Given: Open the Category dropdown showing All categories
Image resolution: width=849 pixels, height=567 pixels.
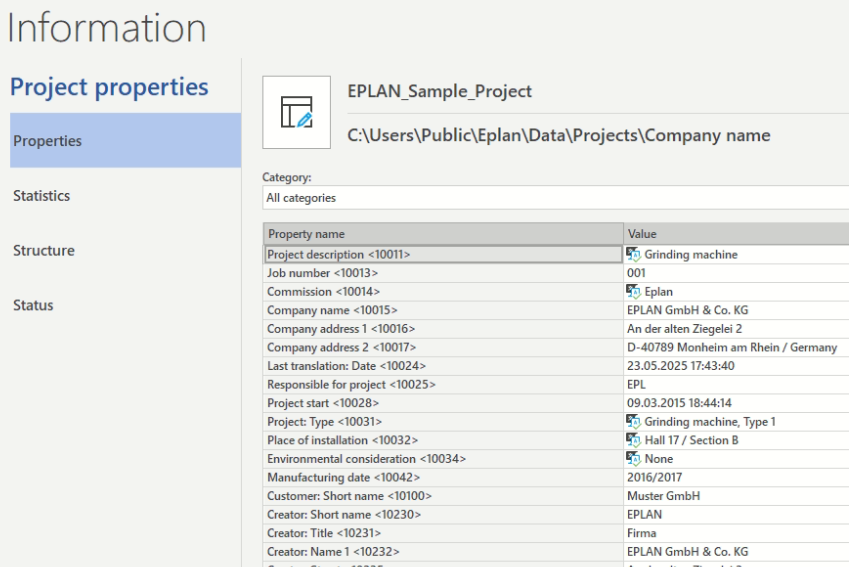Looking at the screenshot, I should point(555,198).
